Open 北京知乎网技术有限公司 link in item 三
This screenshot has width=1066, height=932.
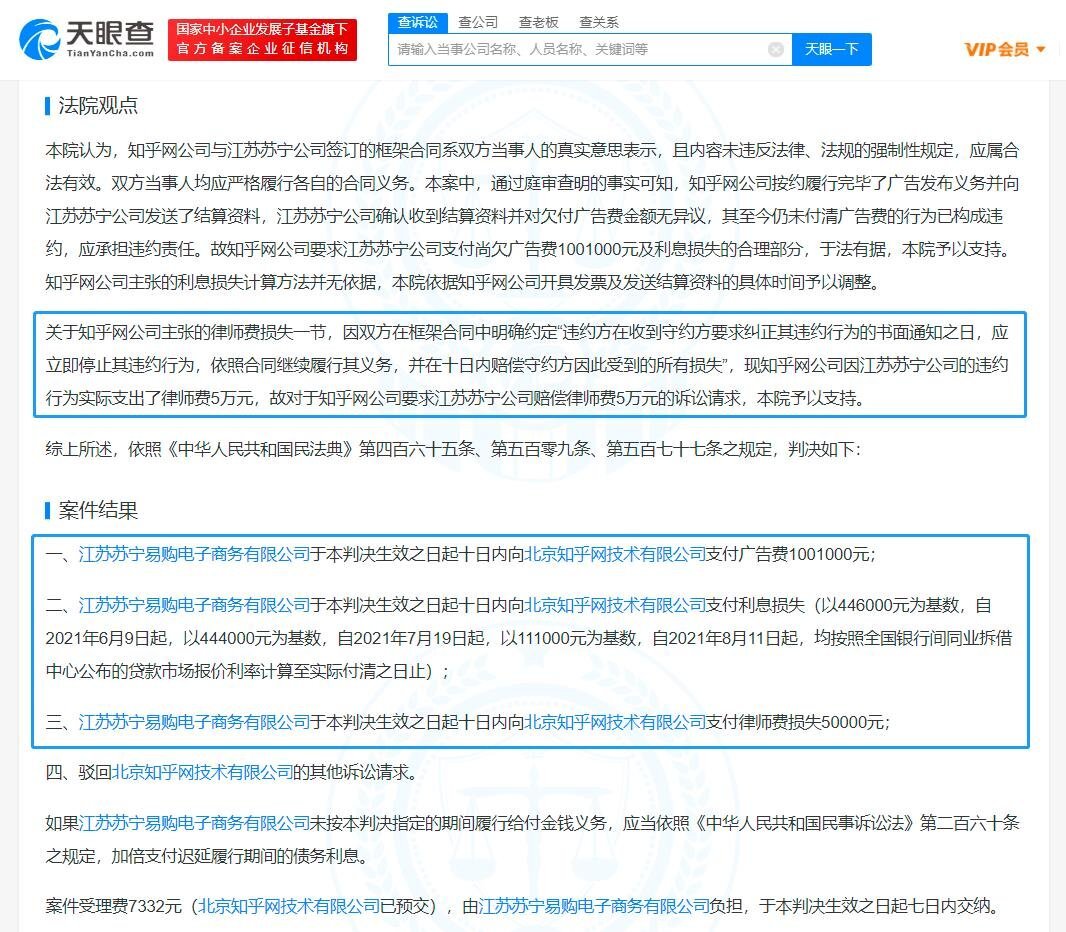coord(615,722)
